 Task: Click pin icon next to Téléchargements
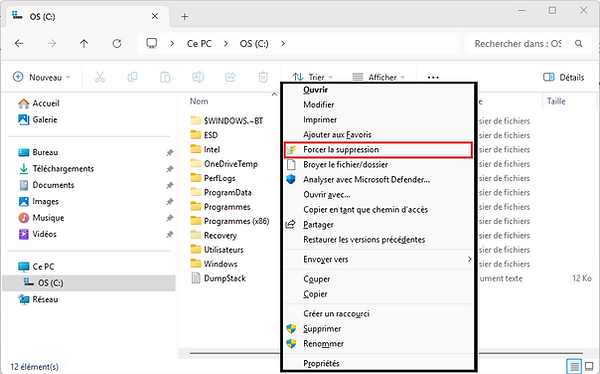170,169
